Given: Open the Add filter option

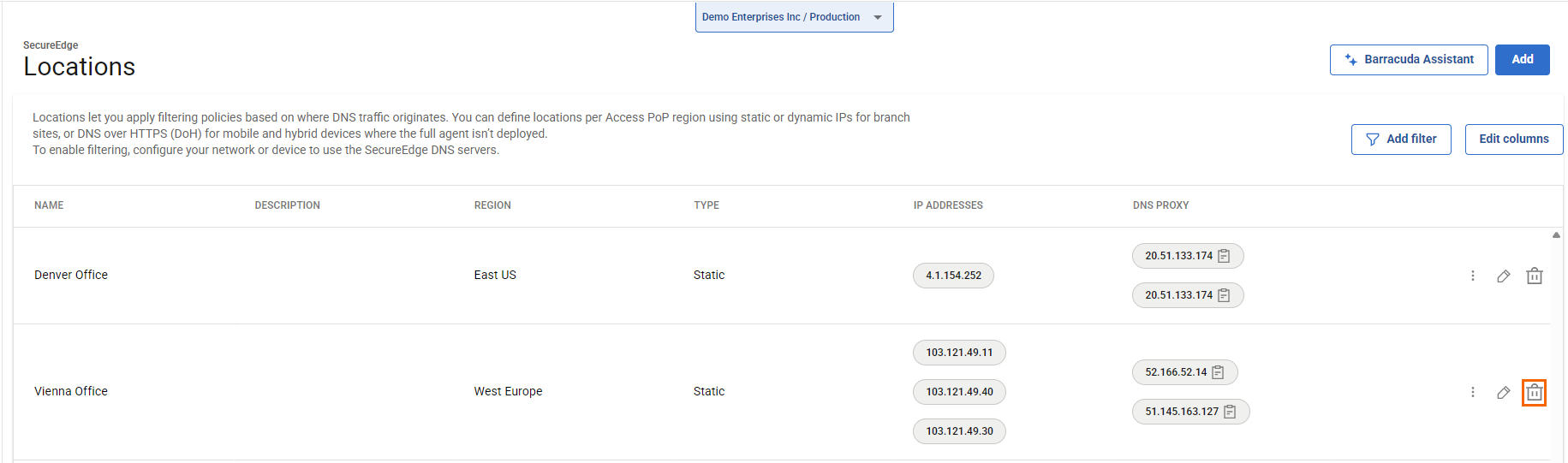Looking at the screenshot, I should point(1400,139).
